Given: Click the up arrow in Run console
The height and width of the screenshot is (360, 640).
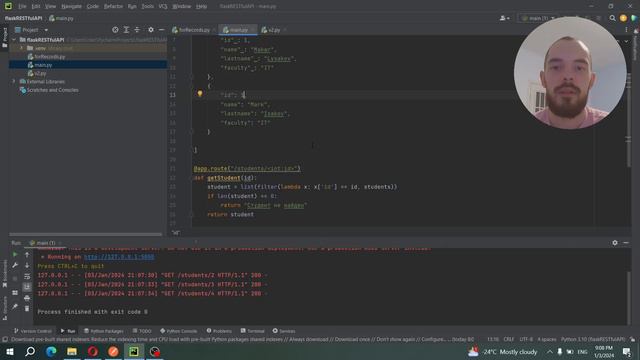Looking at the screenshot, I should (x=27, y=255).
